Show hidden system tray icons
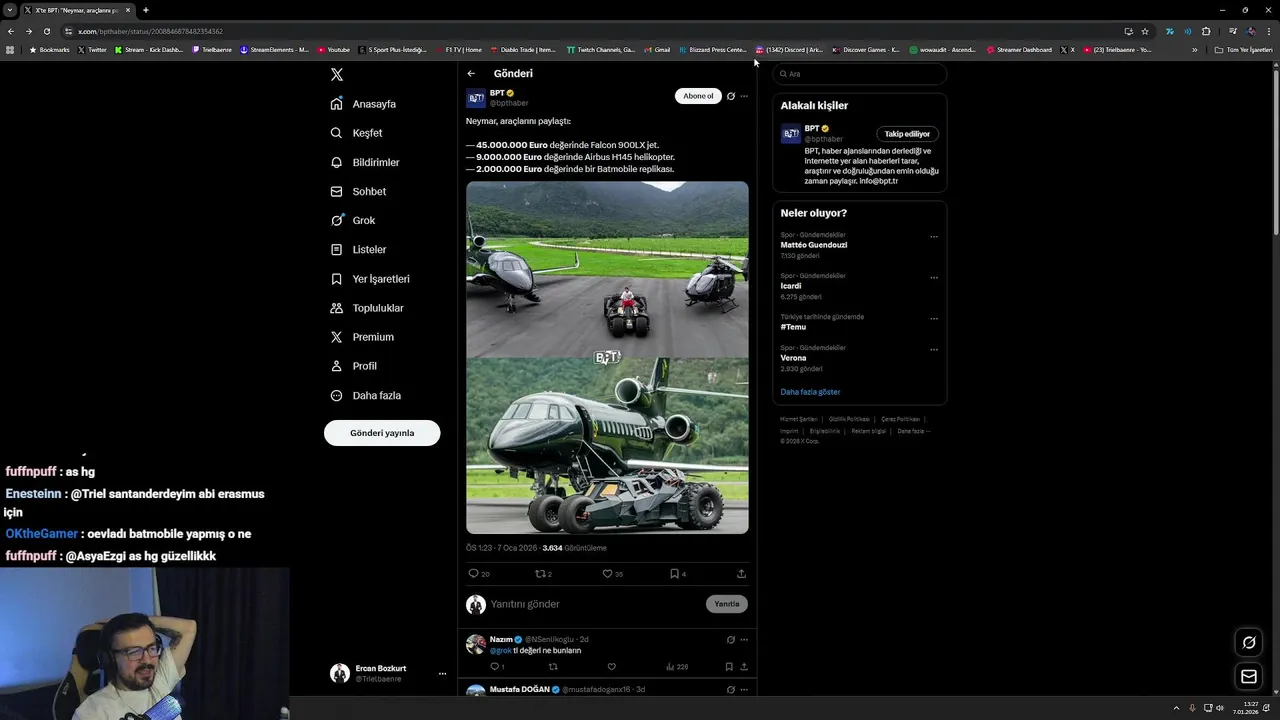Screen dimensions: 1280x720 coord(1176,708)
